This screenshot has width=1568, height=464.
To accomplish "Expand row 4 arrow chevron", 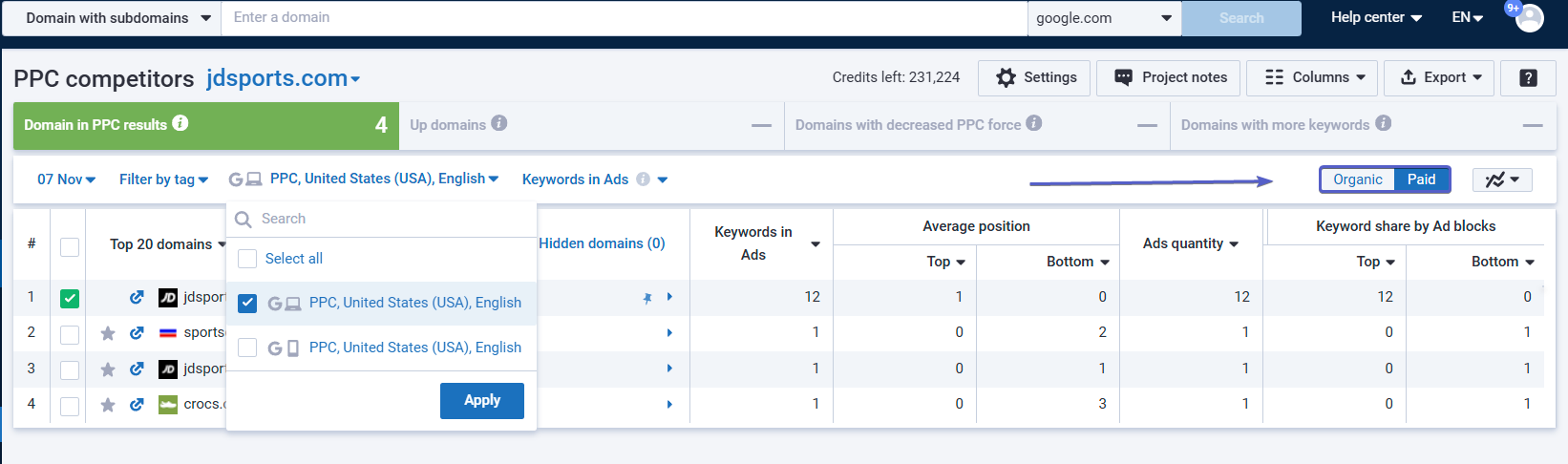I will point(669,404).
